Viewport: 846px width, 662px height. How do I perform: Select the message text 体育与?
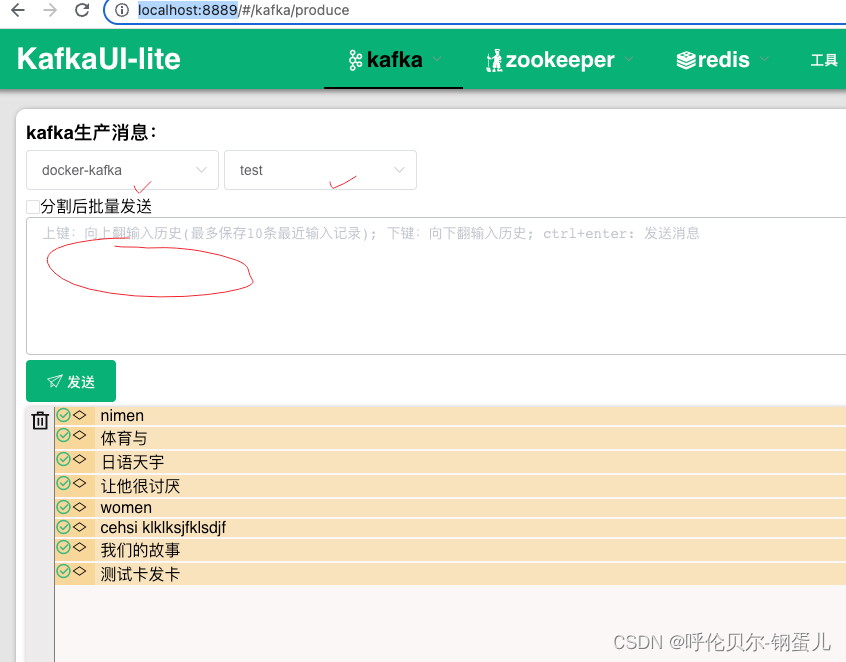124,438
